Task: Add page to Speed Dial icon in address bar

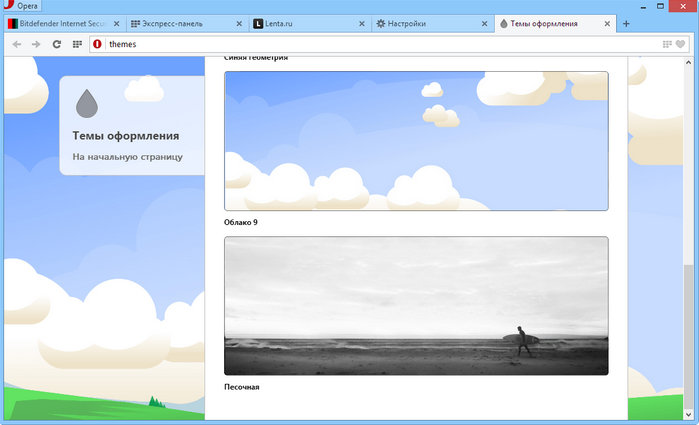Action: coord(667,44)
